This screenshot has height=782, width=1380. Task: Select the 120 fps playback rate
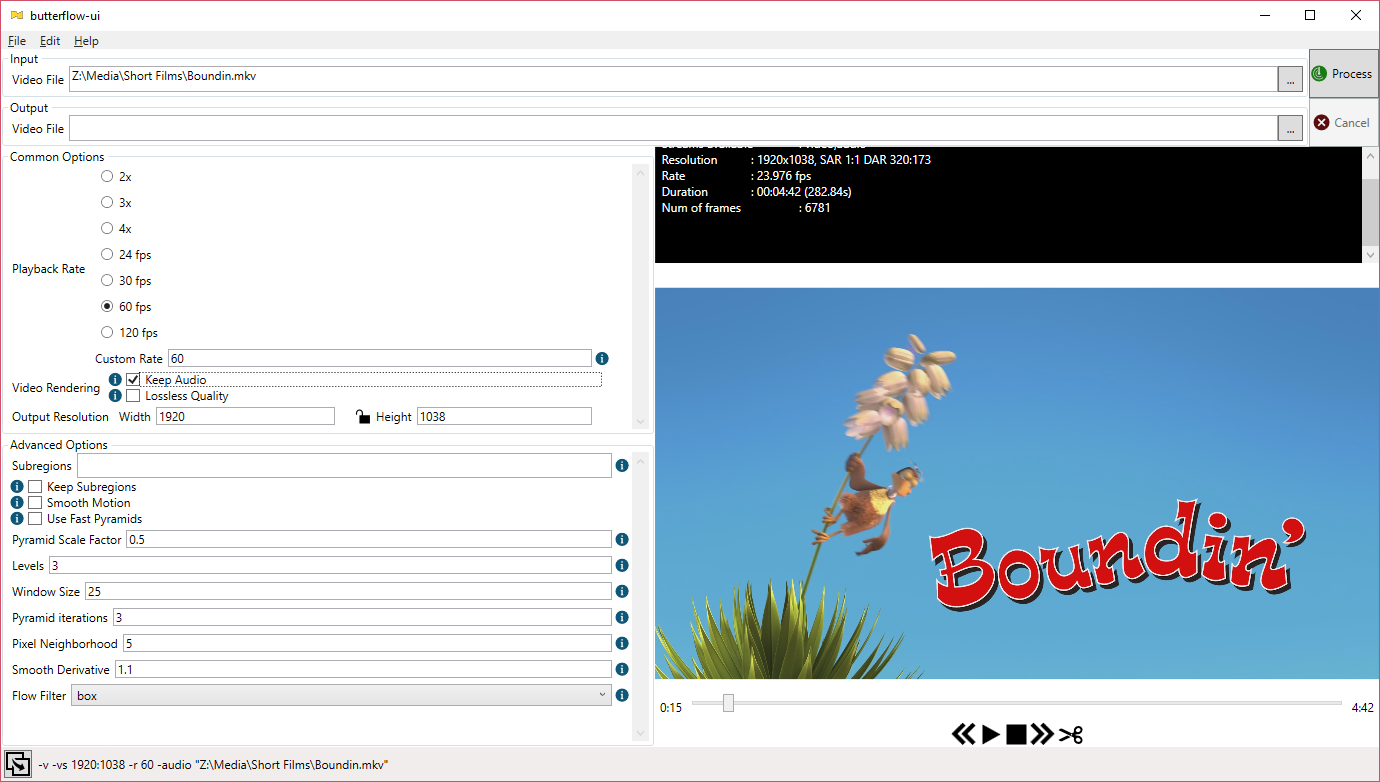click(107, 333)
